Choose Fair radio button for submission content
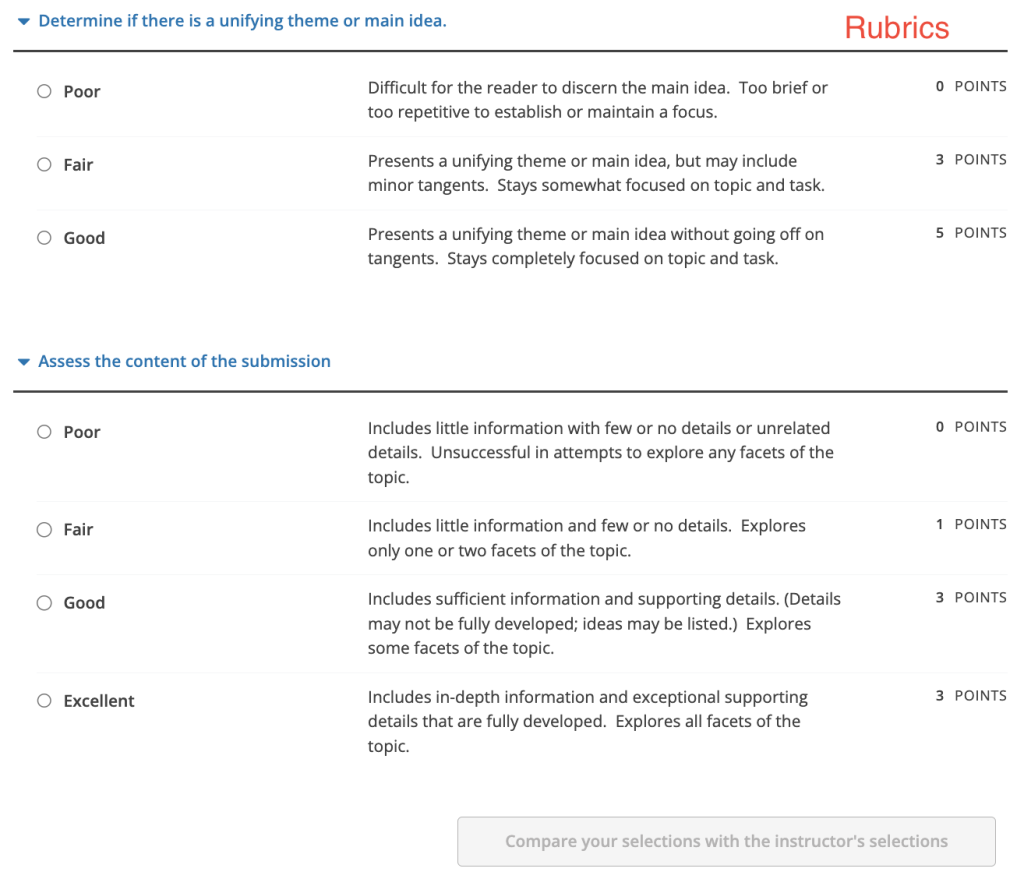The image size is (1024, 879). 44,530
